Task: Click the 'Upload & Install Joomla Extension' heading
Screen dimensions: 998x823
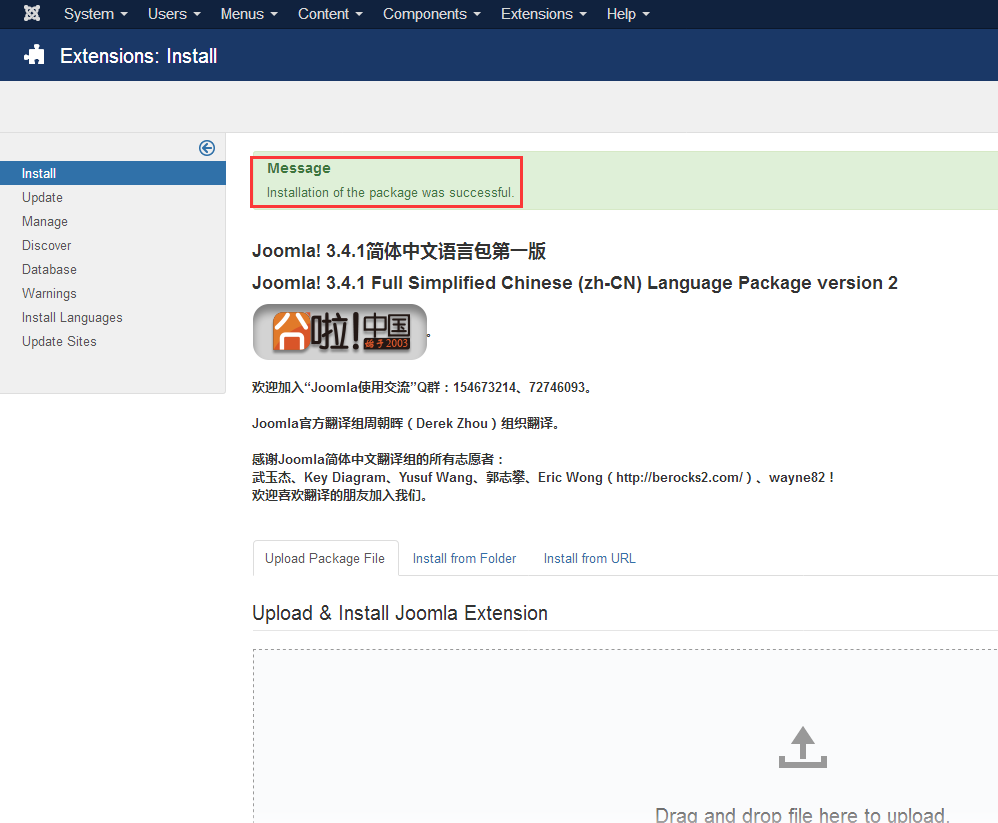Action: point(400,613)
